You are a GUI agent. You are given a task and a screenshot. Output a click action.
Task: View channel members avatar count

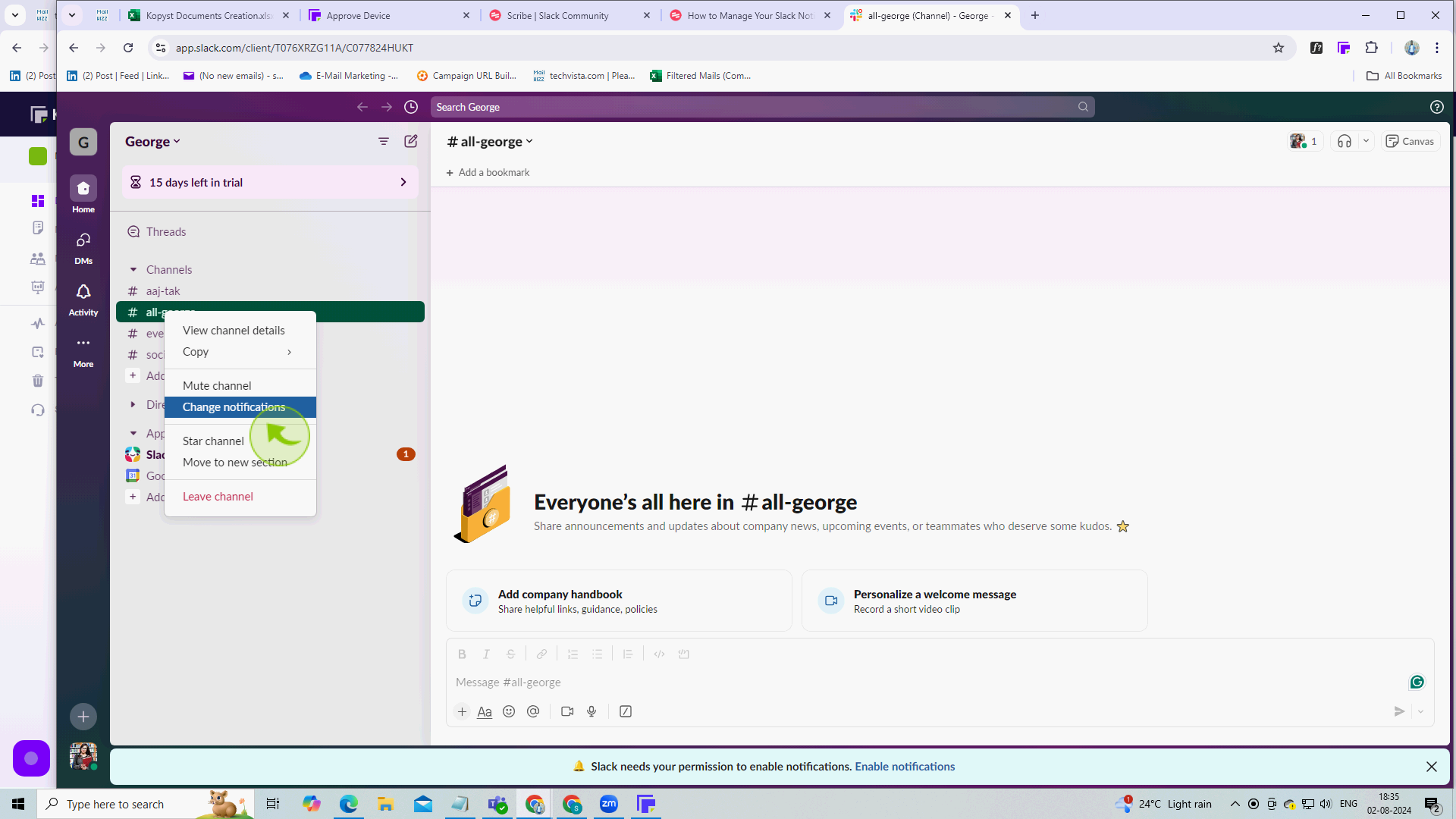1305,141
